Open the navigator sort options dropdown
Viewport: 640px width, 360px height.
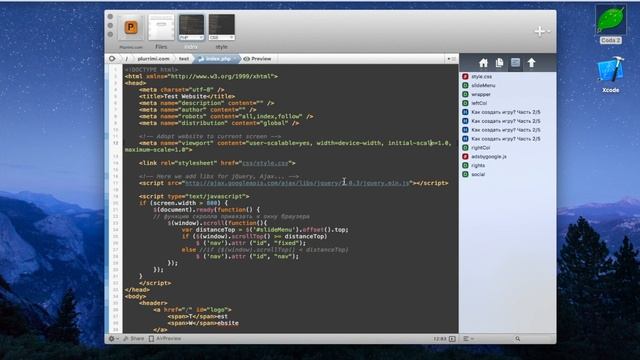[x=468, y=338]
